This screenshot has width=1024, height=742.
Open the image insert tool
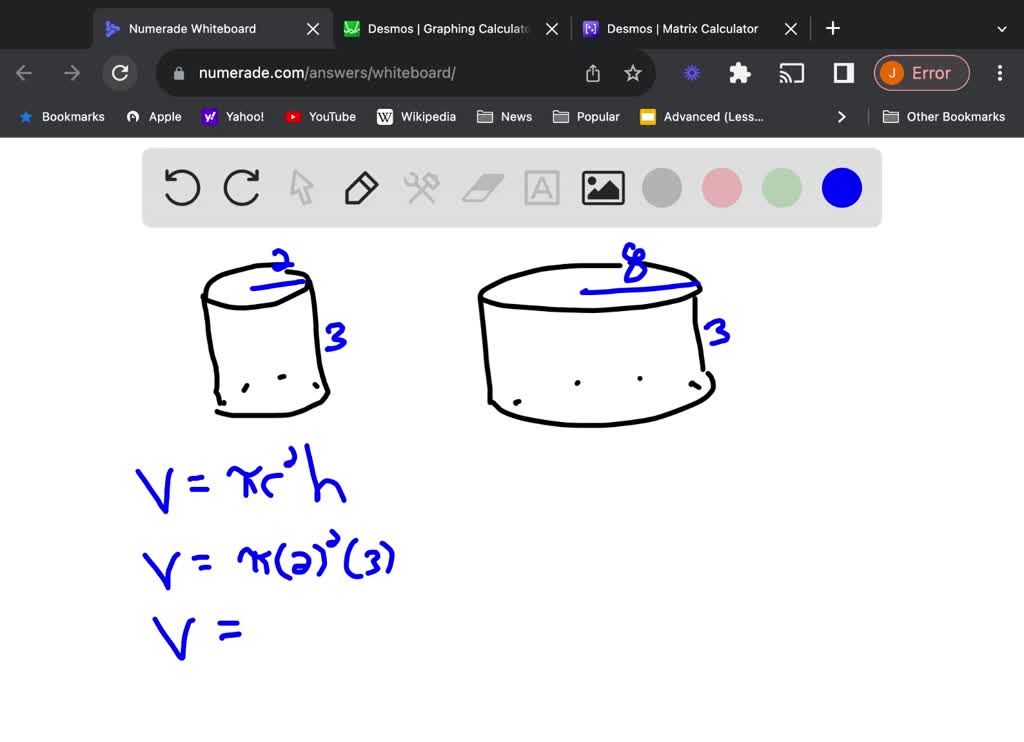coord(602,187)
